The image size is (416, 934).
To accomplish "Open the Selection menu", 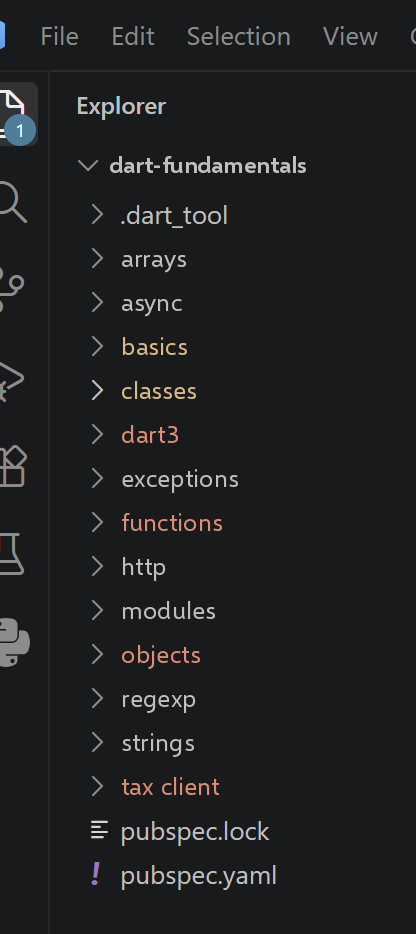I will point(238,37).
